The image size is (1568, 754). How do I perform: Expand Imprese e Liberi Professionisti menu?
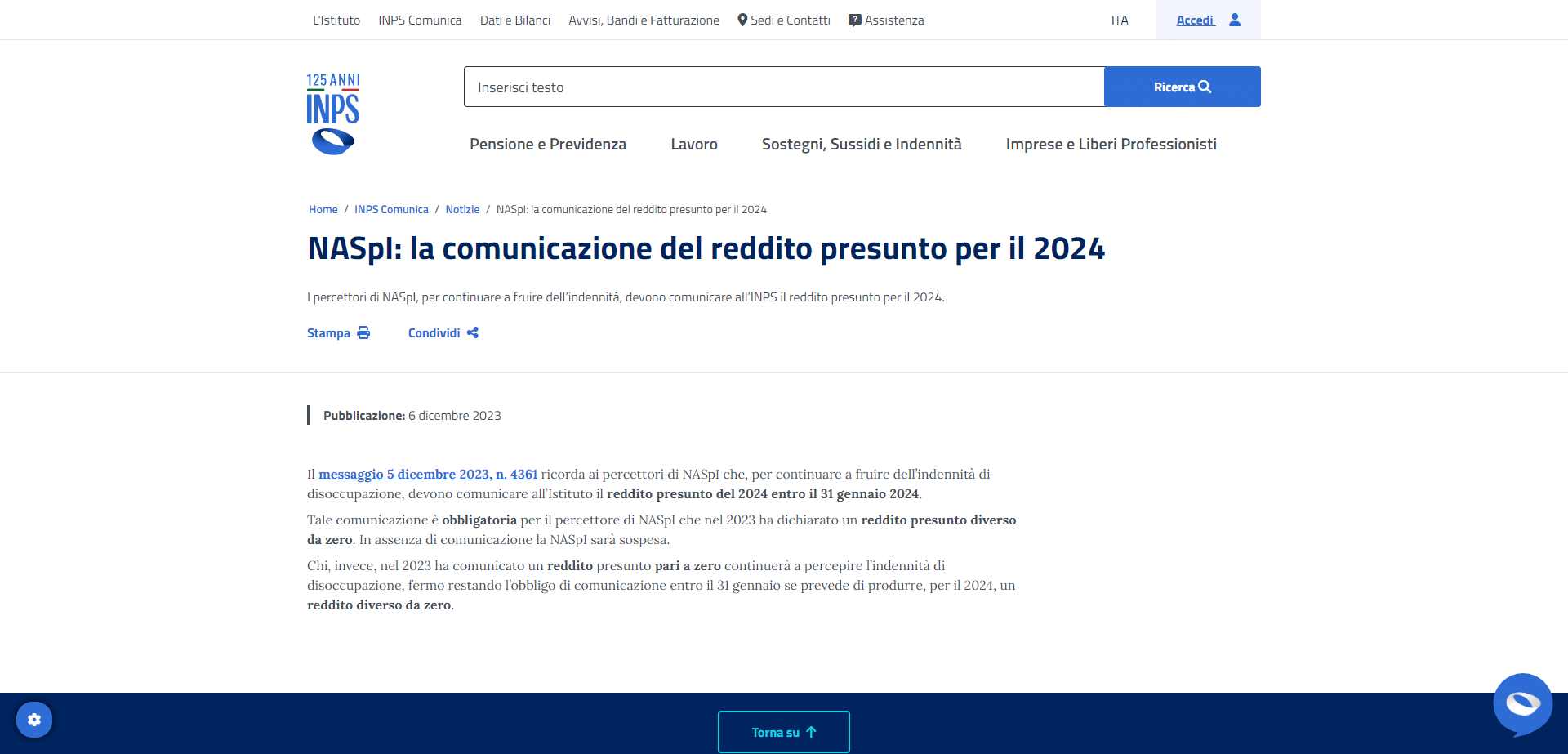[x=1111, y=144]
